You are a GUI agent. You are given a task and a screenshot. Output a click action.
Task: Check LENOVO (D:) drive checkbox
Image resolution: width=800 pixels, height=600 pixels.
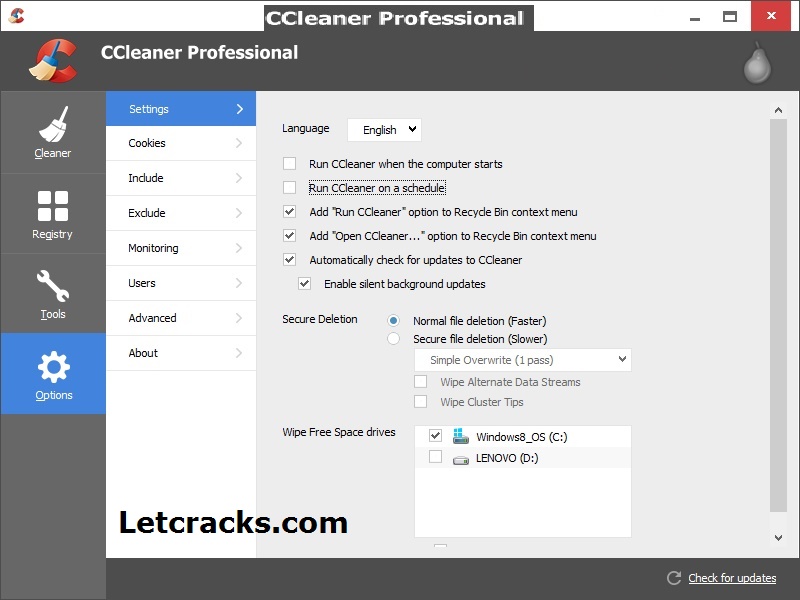435,456
